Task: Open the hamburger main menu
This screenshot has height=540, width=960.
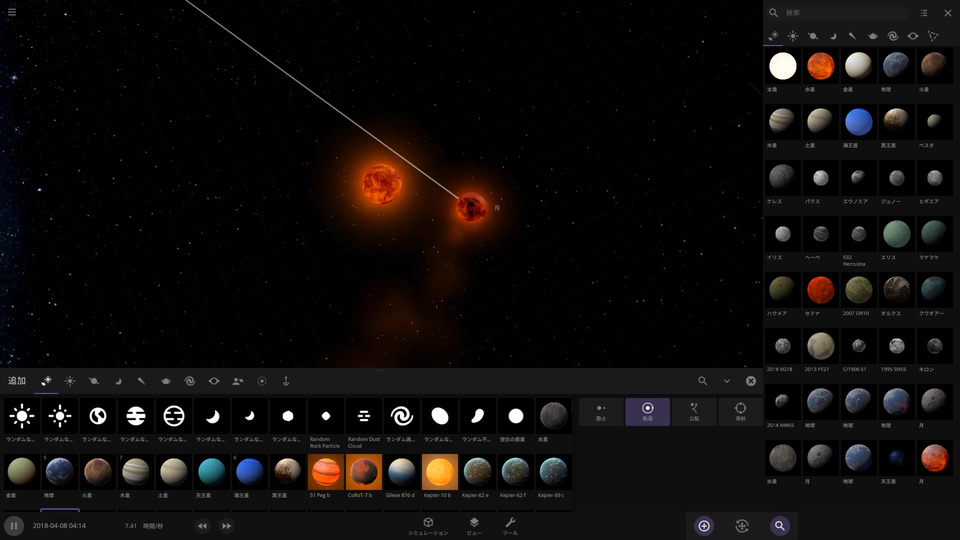Action: click(12, 12)
